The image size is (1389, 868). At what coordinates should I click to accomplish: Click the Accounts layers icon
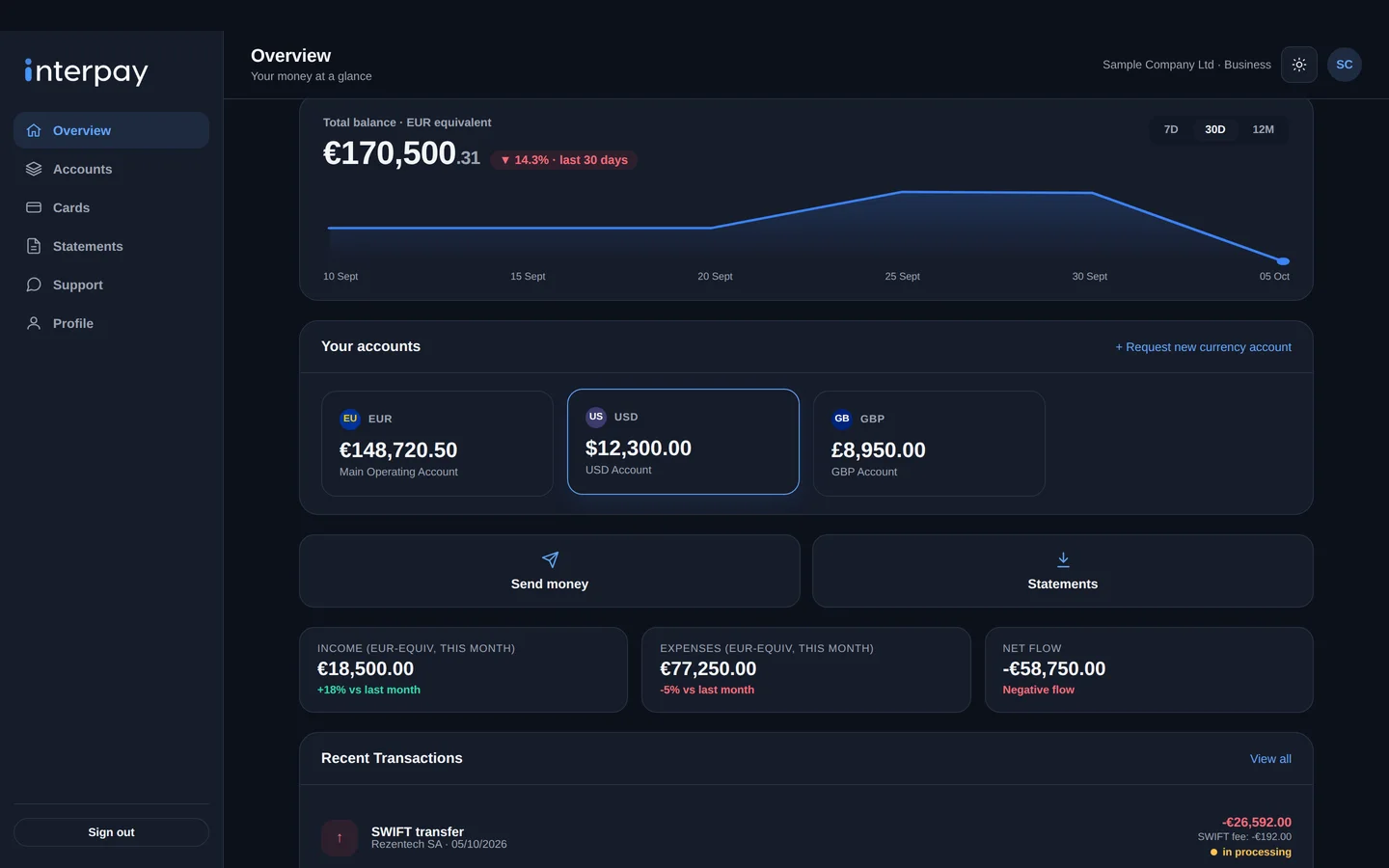(34, 169)
